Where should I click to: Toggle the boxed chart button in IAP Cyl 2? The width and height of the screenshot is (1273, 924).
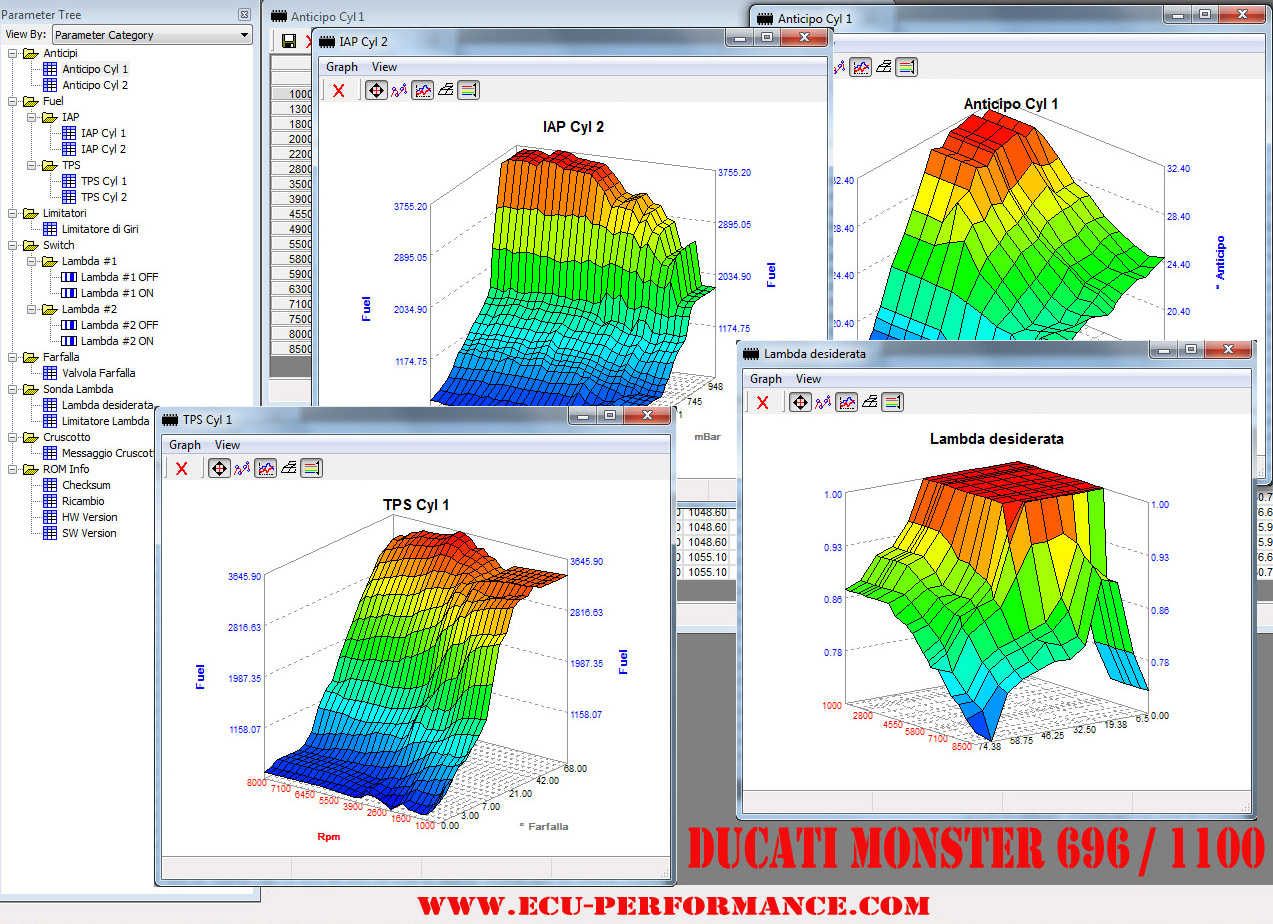point(423,90)
